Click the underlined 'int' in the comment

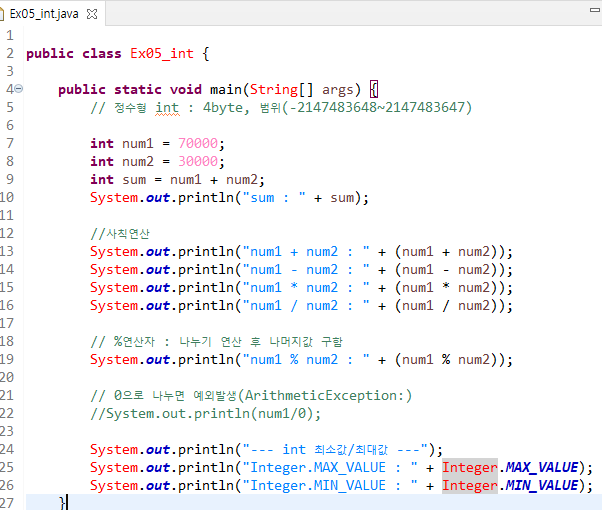pos(167,108)
